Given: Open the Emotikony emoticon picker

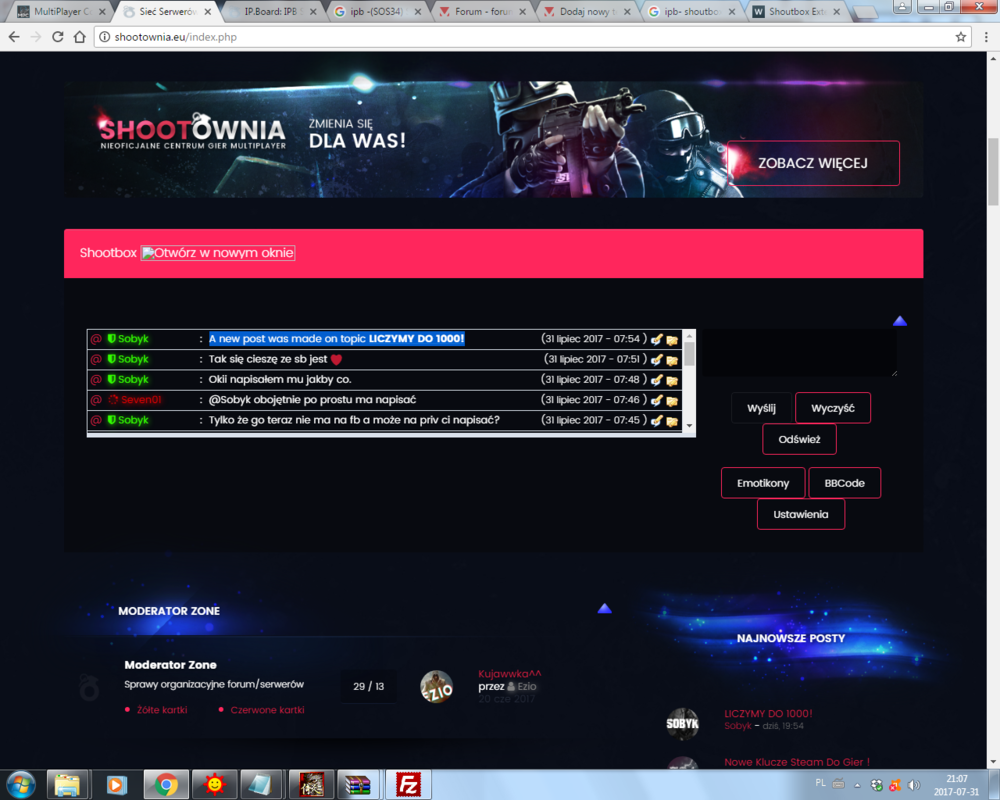Looking at the screenshot, I should [x=763, y=483].
